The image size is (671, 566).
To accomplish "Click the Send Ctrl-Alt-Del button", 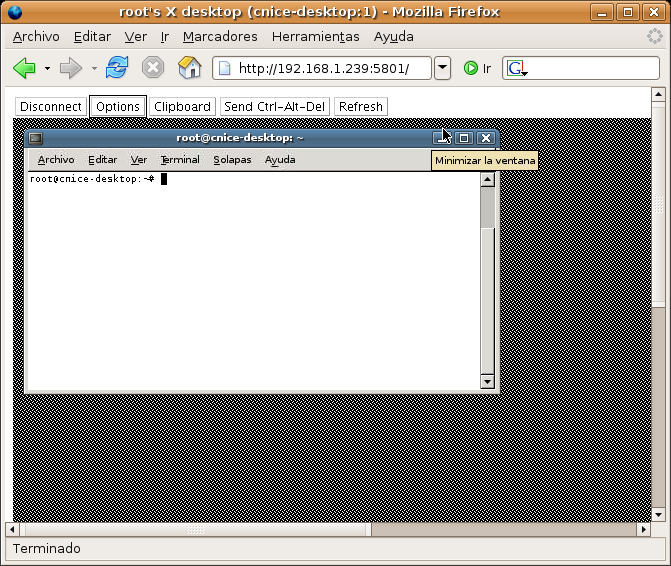I will tap(275, 106).
